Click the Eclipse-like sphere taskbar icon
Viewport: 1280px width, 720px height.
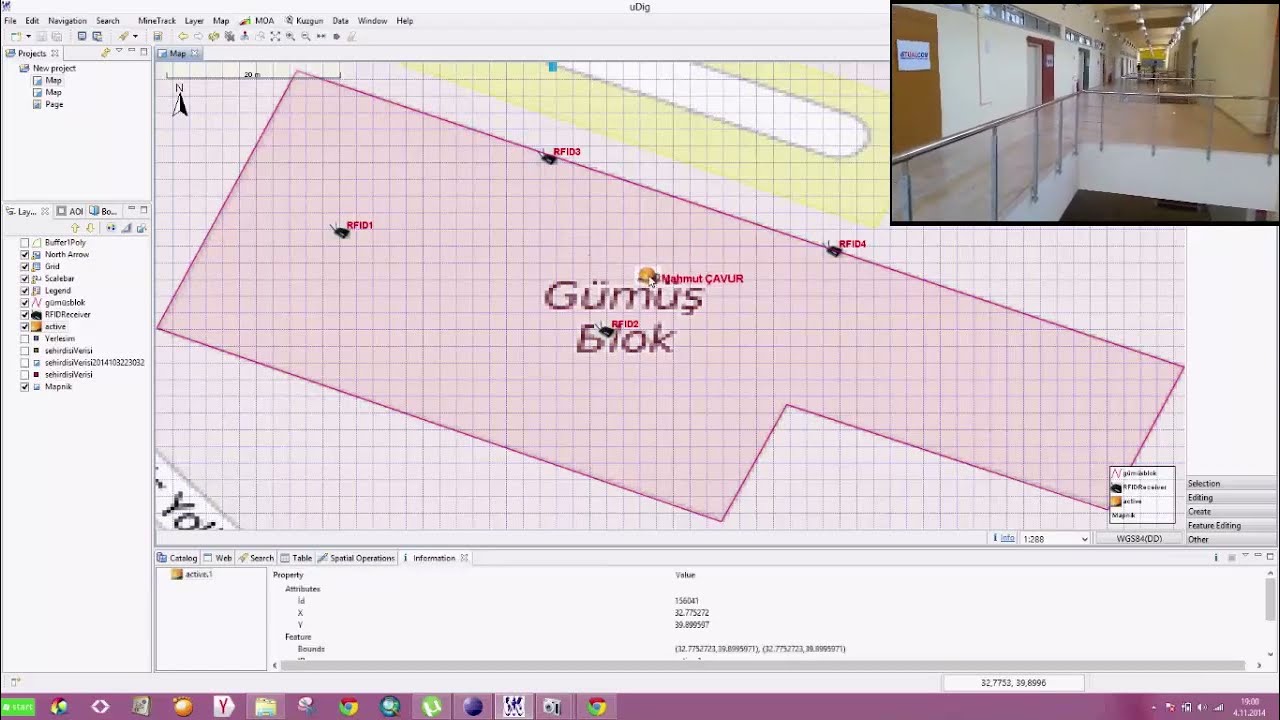pyautogui.click(x=473, y=707)
